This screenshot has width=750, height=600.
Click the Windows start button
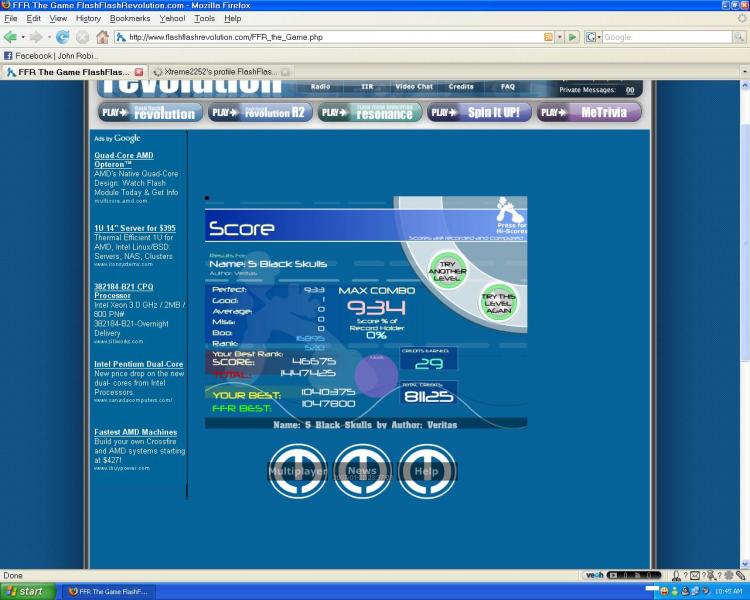[28, 591]
